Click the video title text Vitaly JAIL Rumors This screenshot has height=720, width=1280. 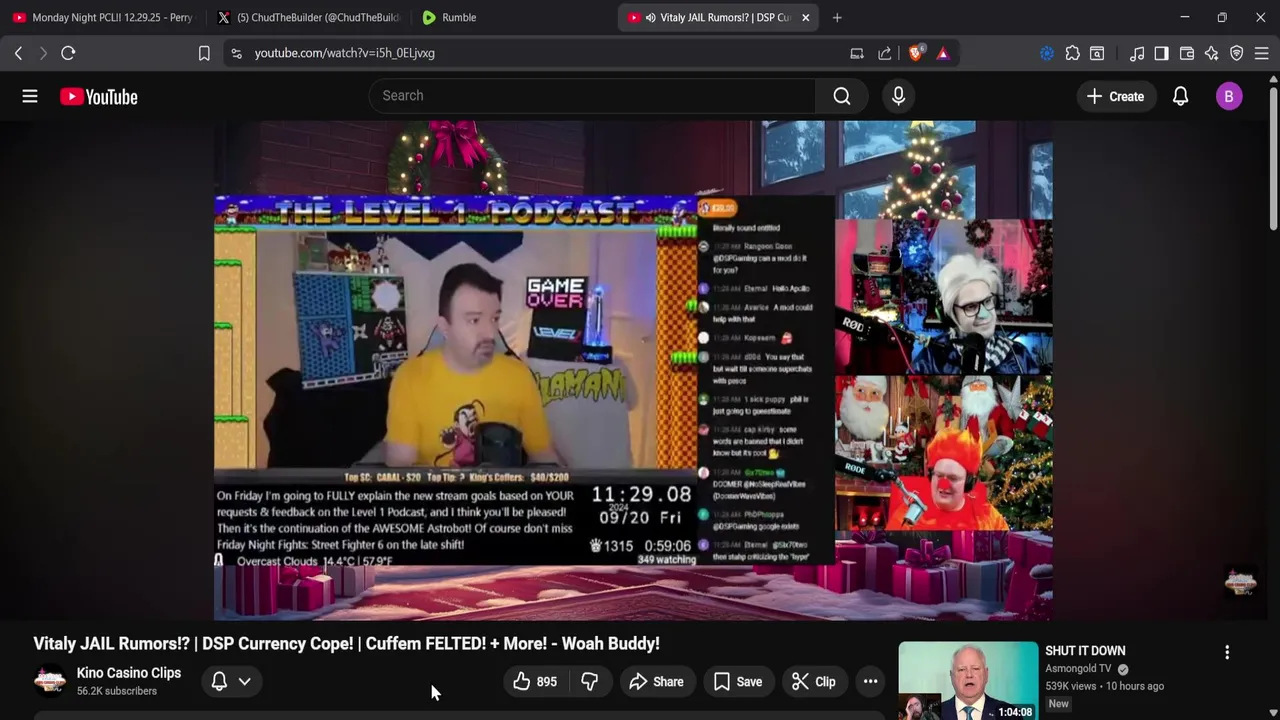(x=346, y=644)
